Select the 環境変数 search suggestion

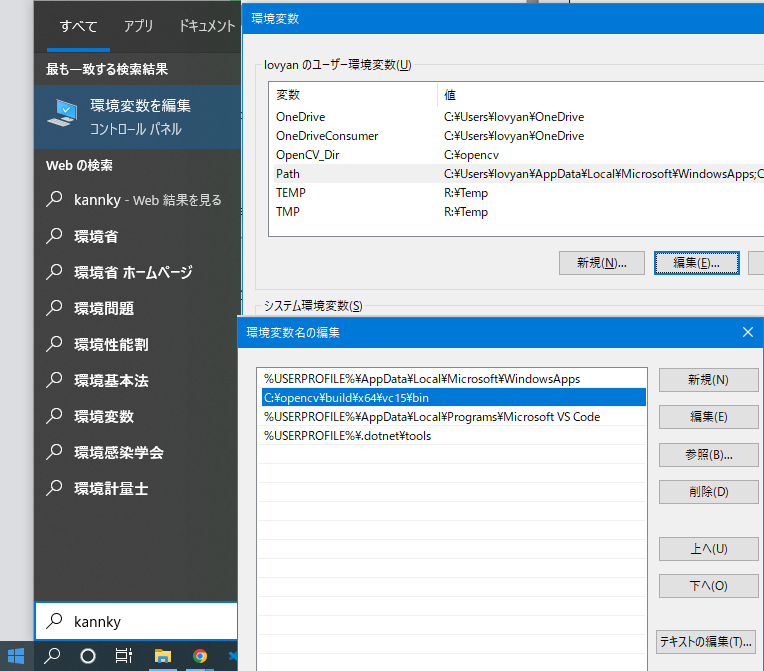click(137, 416)
